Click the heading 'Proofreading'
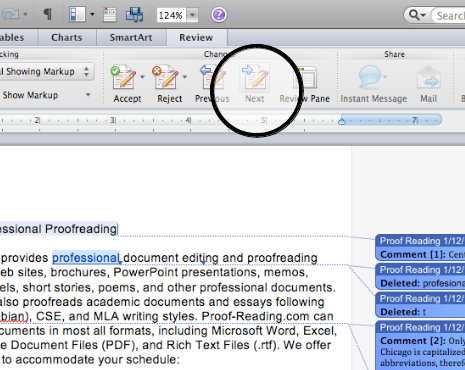Screen dimensions: 465x370 (x=81, y=229)
